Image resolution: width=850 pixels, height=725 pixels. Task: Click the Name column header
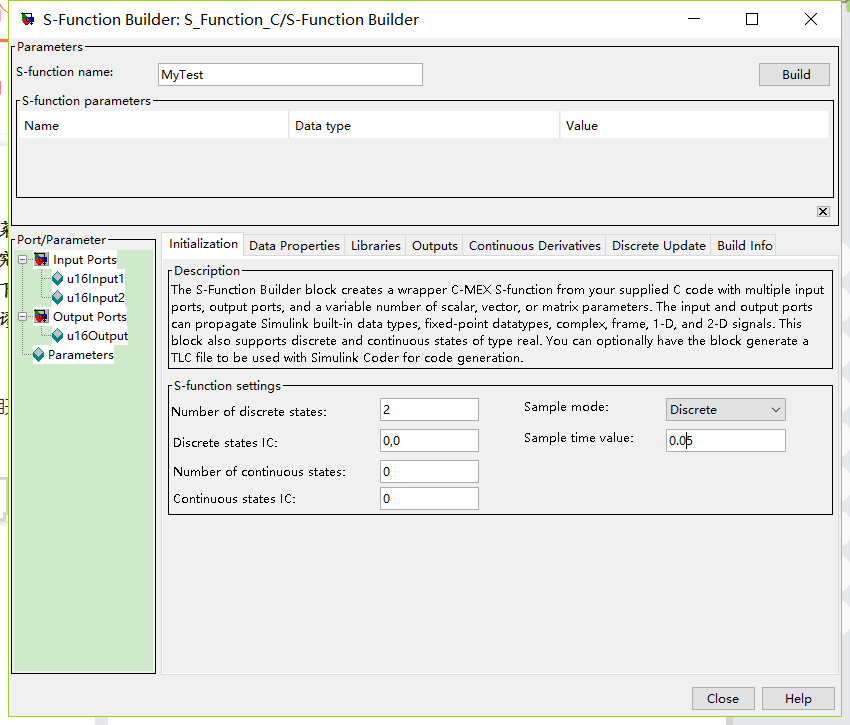[x=153, y=126]
